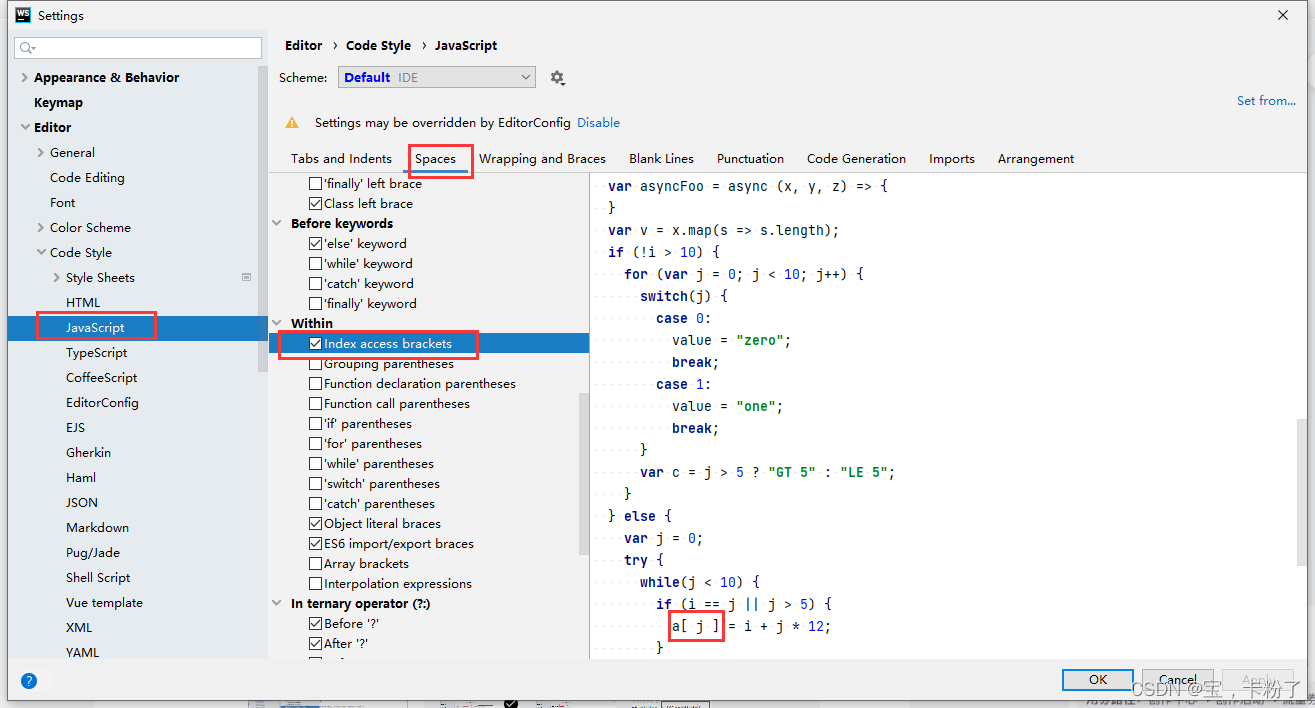Click the EditorConfig warning triangle icon

click(x=292, y=123)
